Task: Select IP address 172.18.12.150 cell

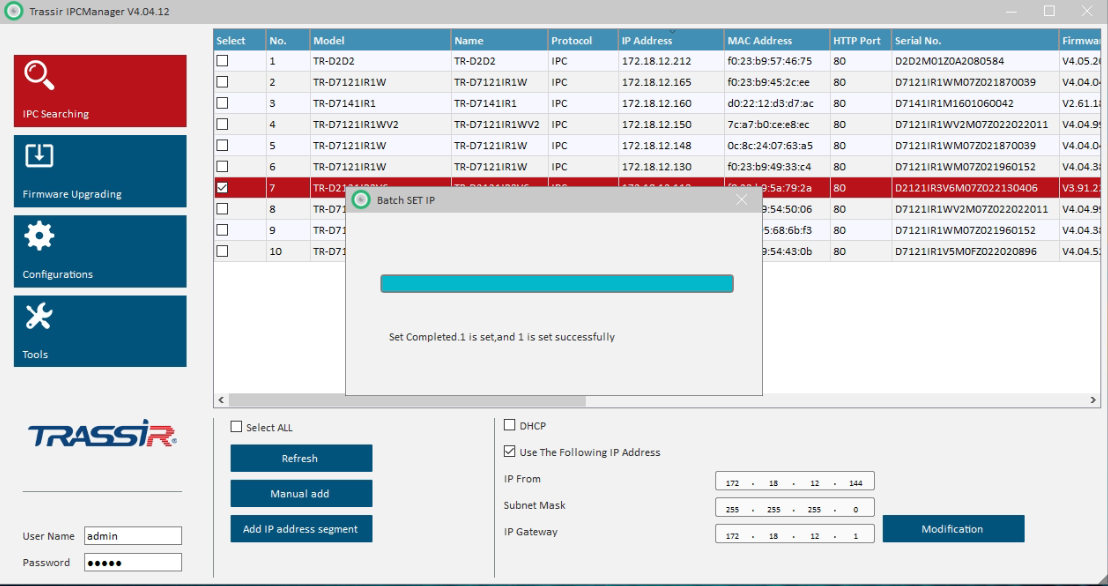Action: pos(671,124)
